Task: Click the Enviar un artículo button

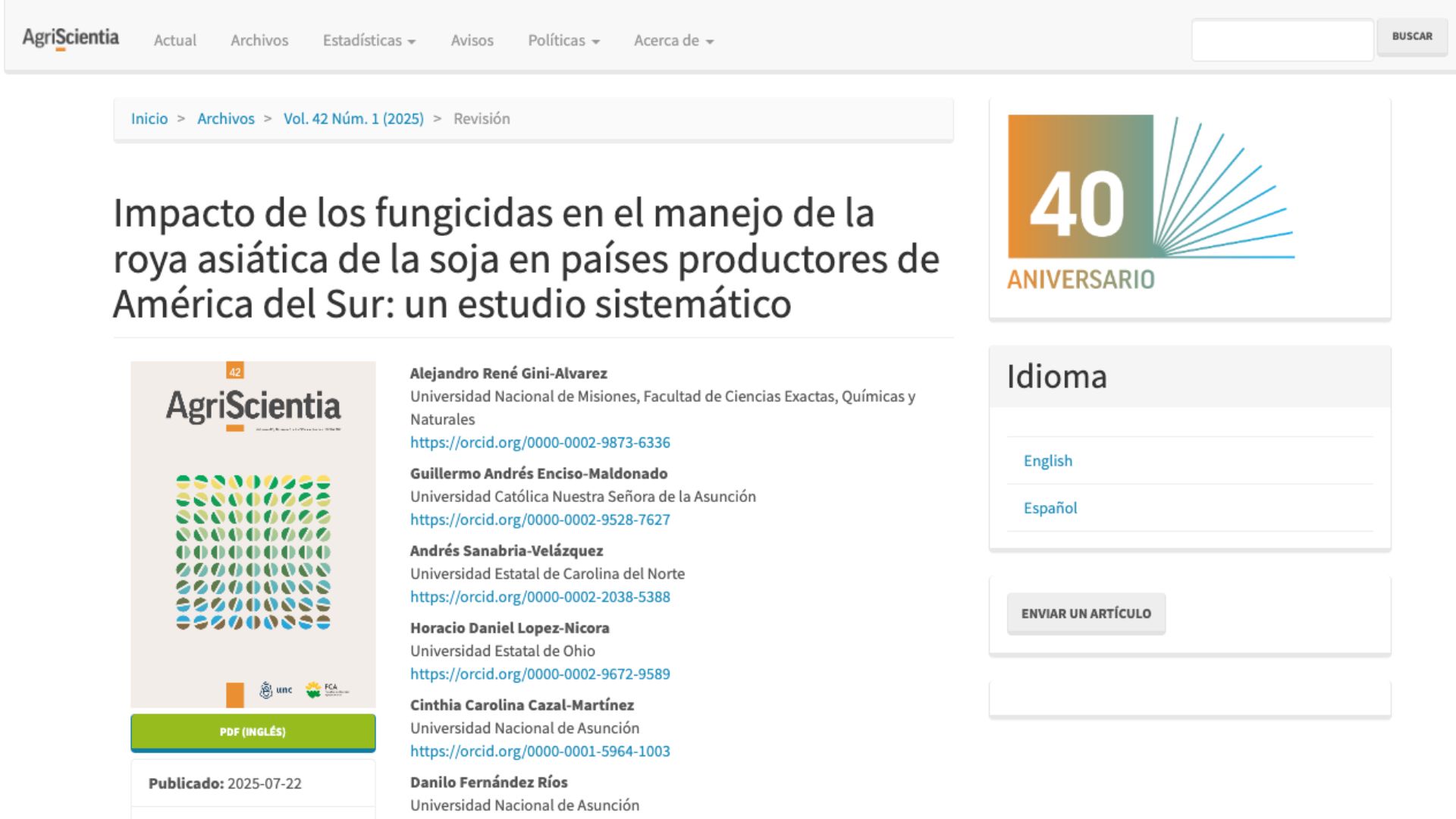Action: coord(1086,613)
